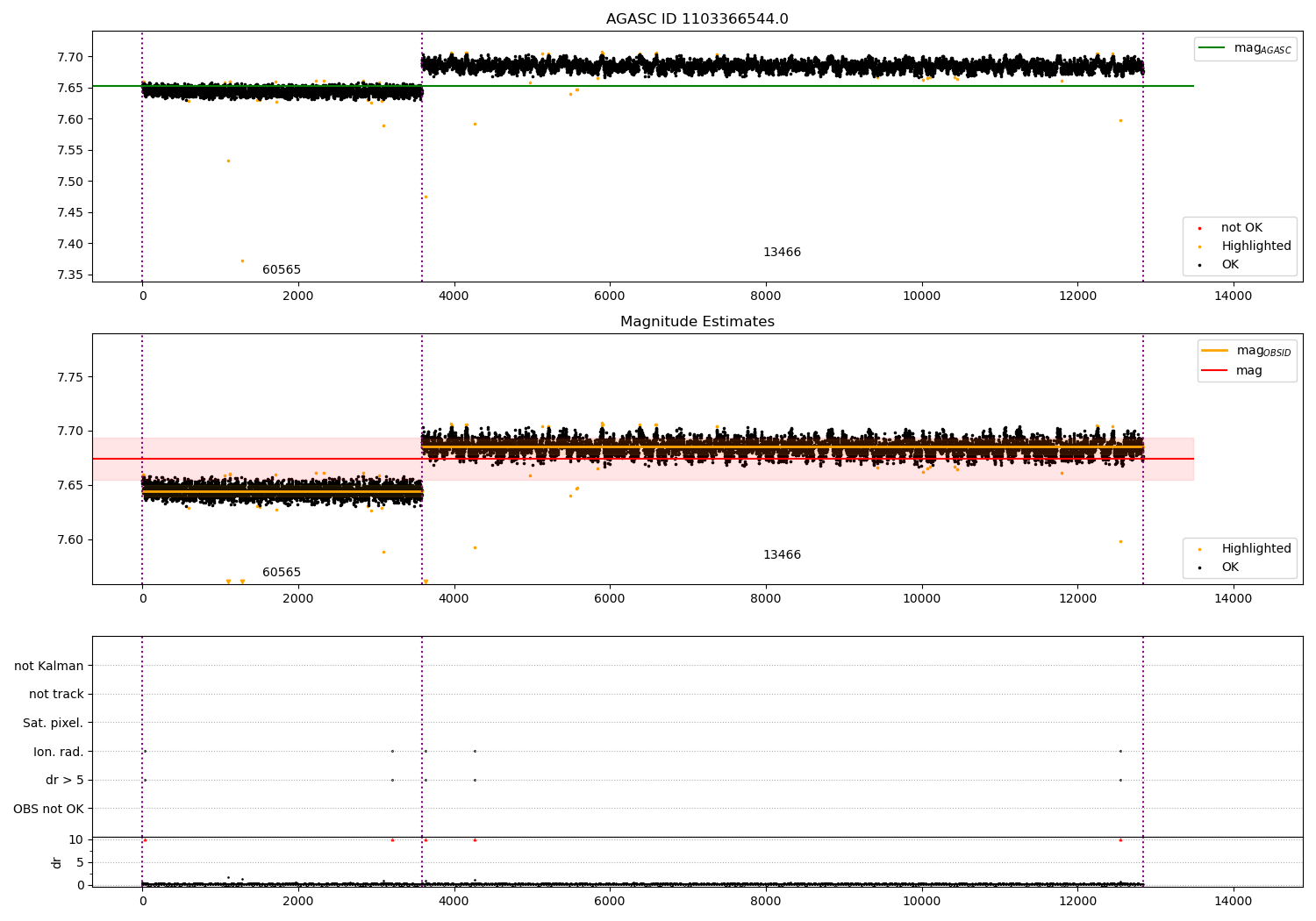Select the 'Sat. pixel.' axis label
This screenshot has height=921, width=1316.
point(54,724)
